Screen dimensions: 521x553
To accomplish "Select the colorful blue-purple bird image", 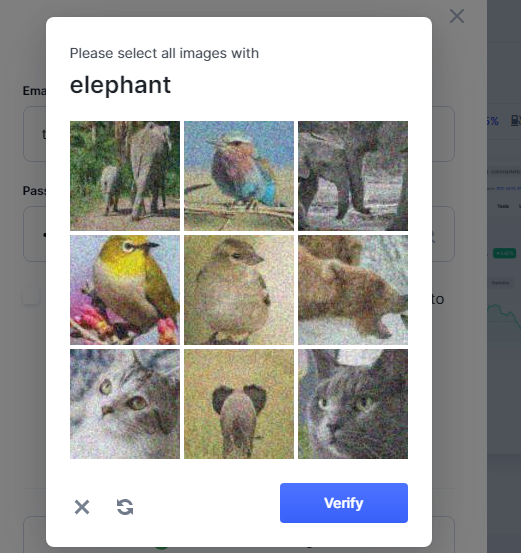I will 239,176.
